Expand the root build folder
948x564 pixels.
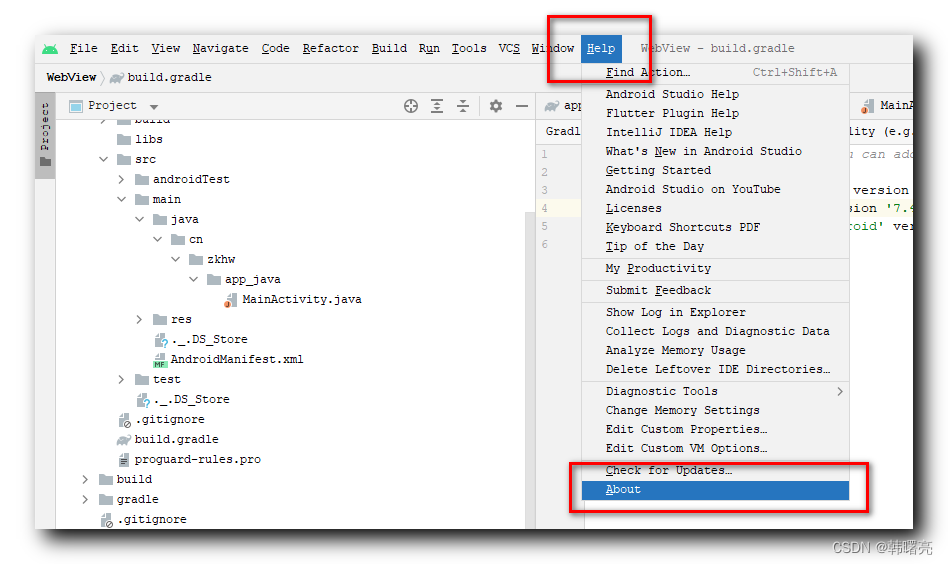85,479
